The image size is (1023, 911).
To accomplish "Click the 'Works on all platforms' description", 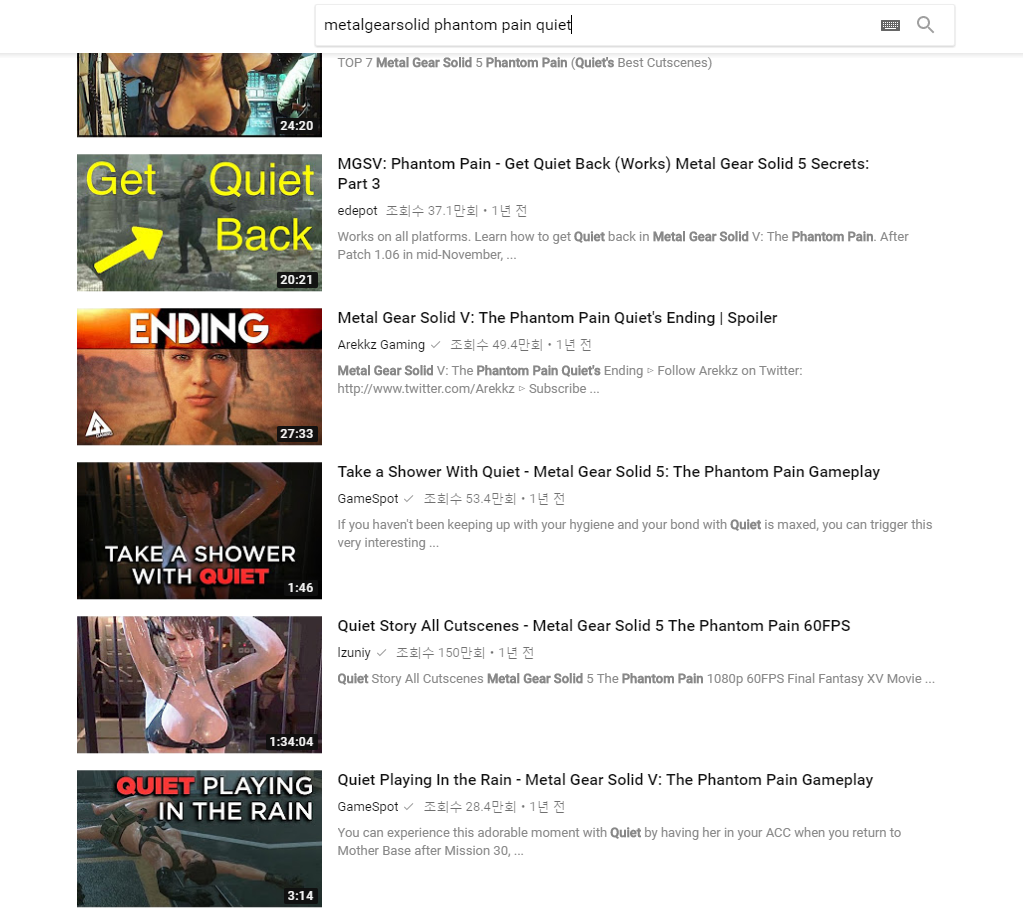I will pos(623,245).
